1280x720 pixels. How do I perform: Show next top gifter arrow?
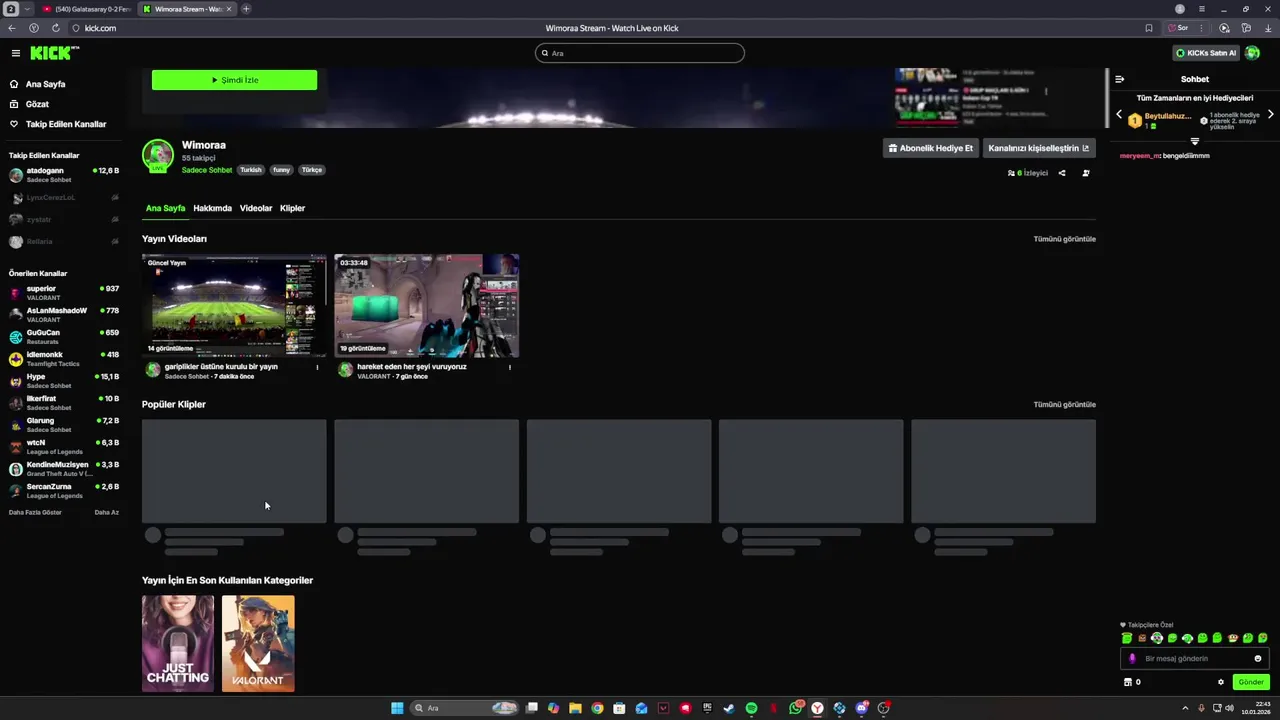1271,115
